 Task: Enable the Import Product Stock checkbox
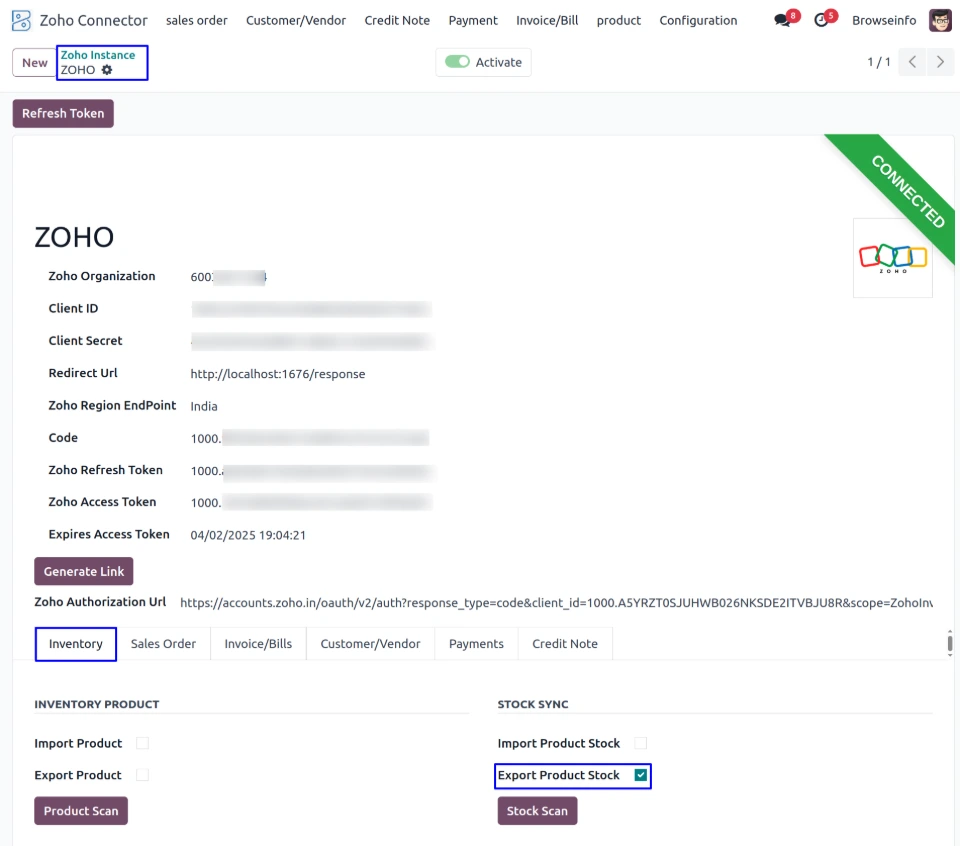641,743
